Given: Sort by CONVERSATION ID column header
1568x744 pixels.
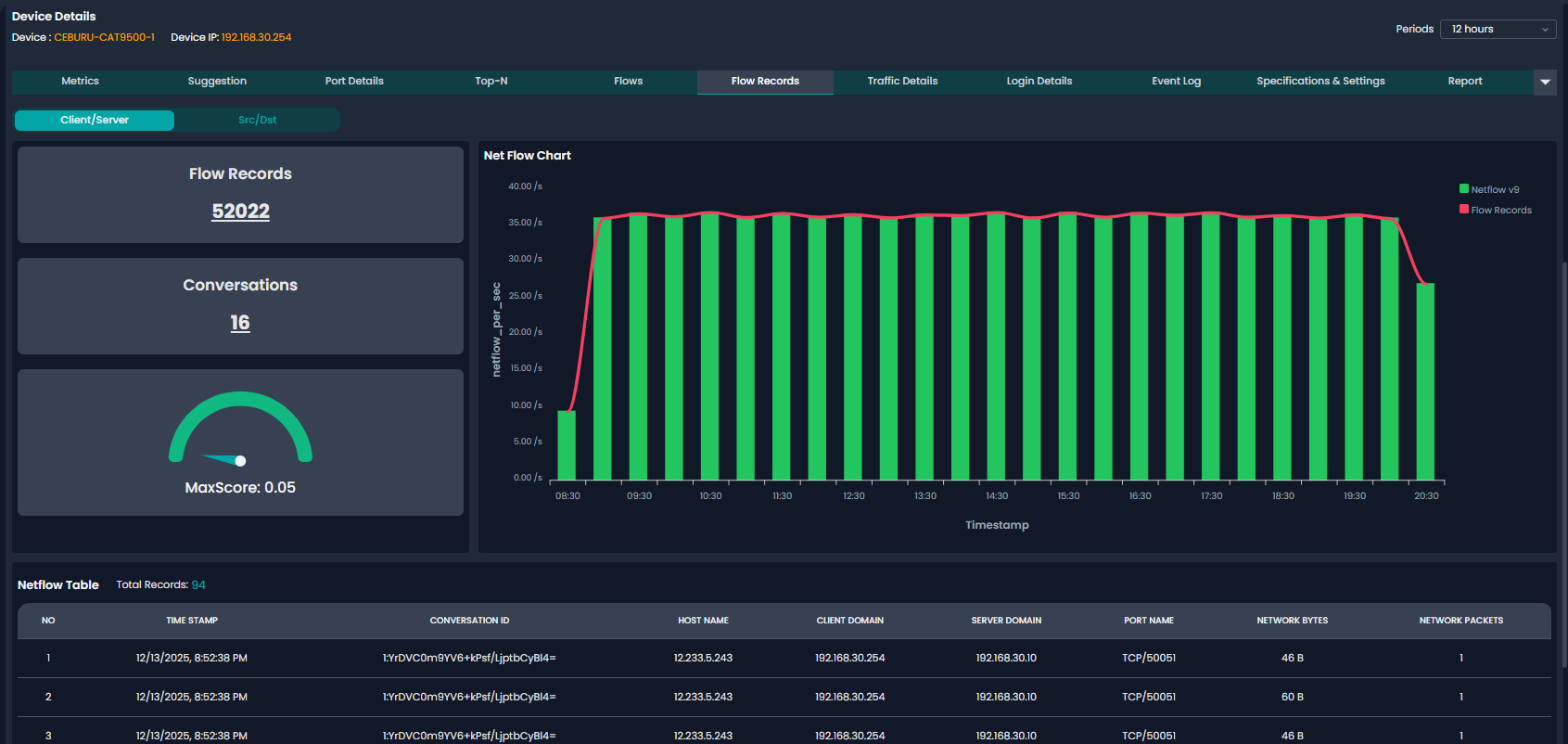Looking at the screenshot, I should tap(469, 621).
